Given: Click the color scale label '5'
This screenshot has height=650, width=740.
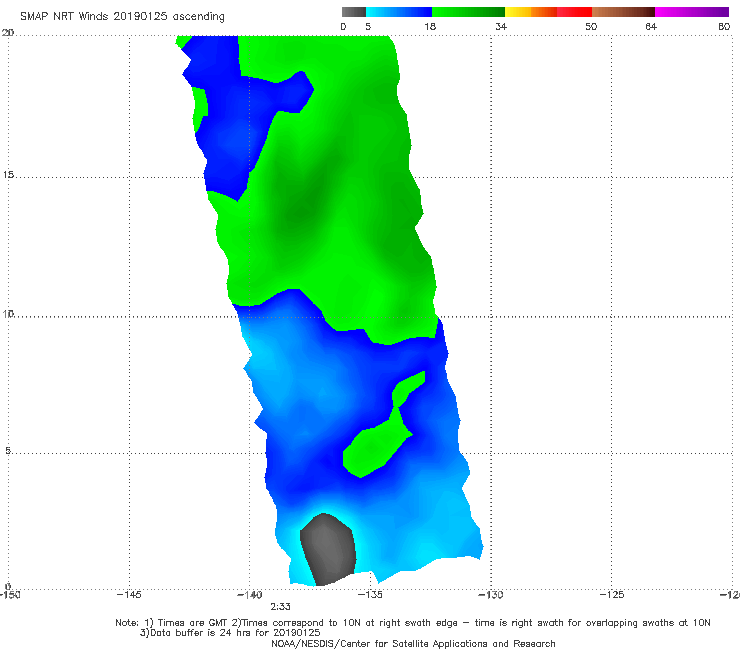Looking at the screenshot, I should [x=368, y=26].
